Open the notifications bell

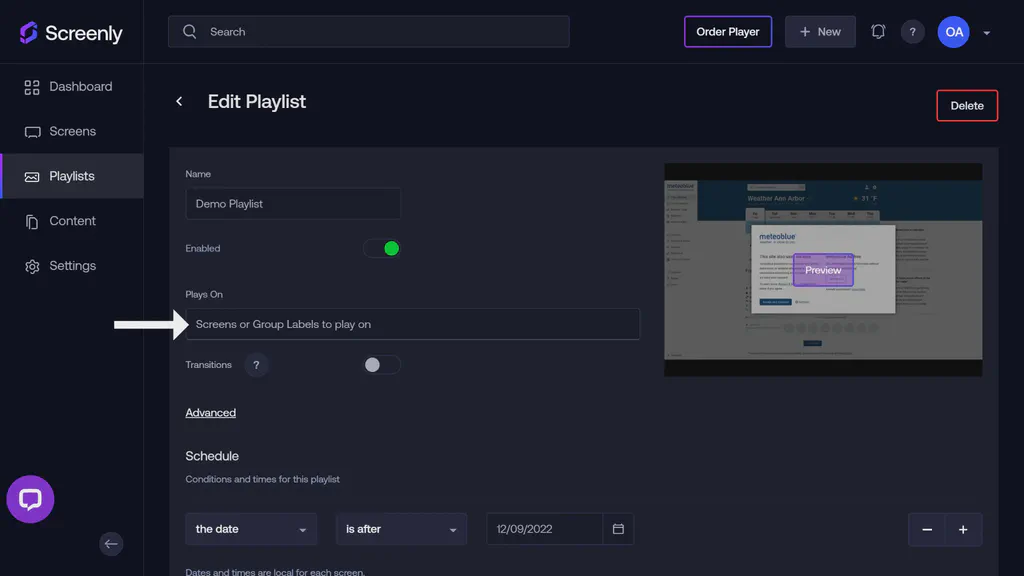click(878, 31)
